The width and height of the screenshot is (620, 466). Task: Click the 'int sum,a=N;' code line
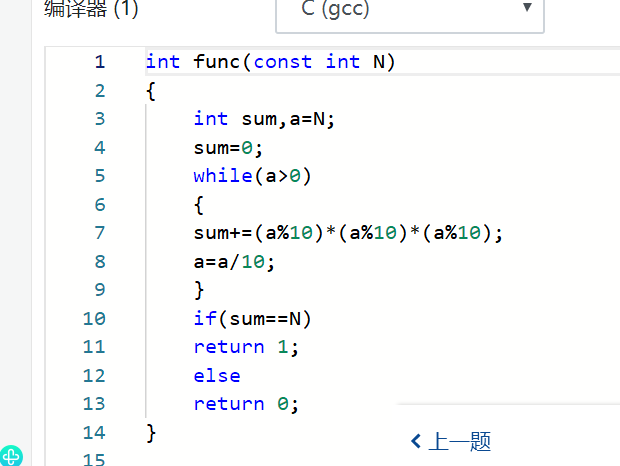tap(264, 119)
